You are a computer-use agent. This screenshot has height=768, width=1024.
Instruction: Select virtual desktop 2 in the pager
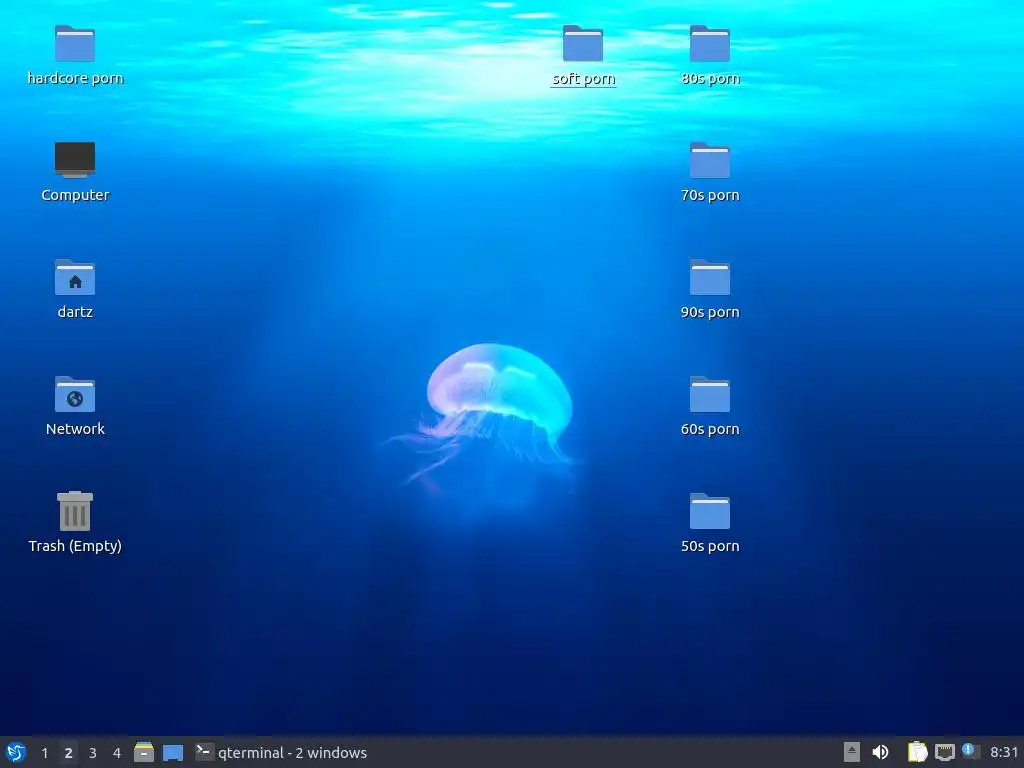pos(69,753)
